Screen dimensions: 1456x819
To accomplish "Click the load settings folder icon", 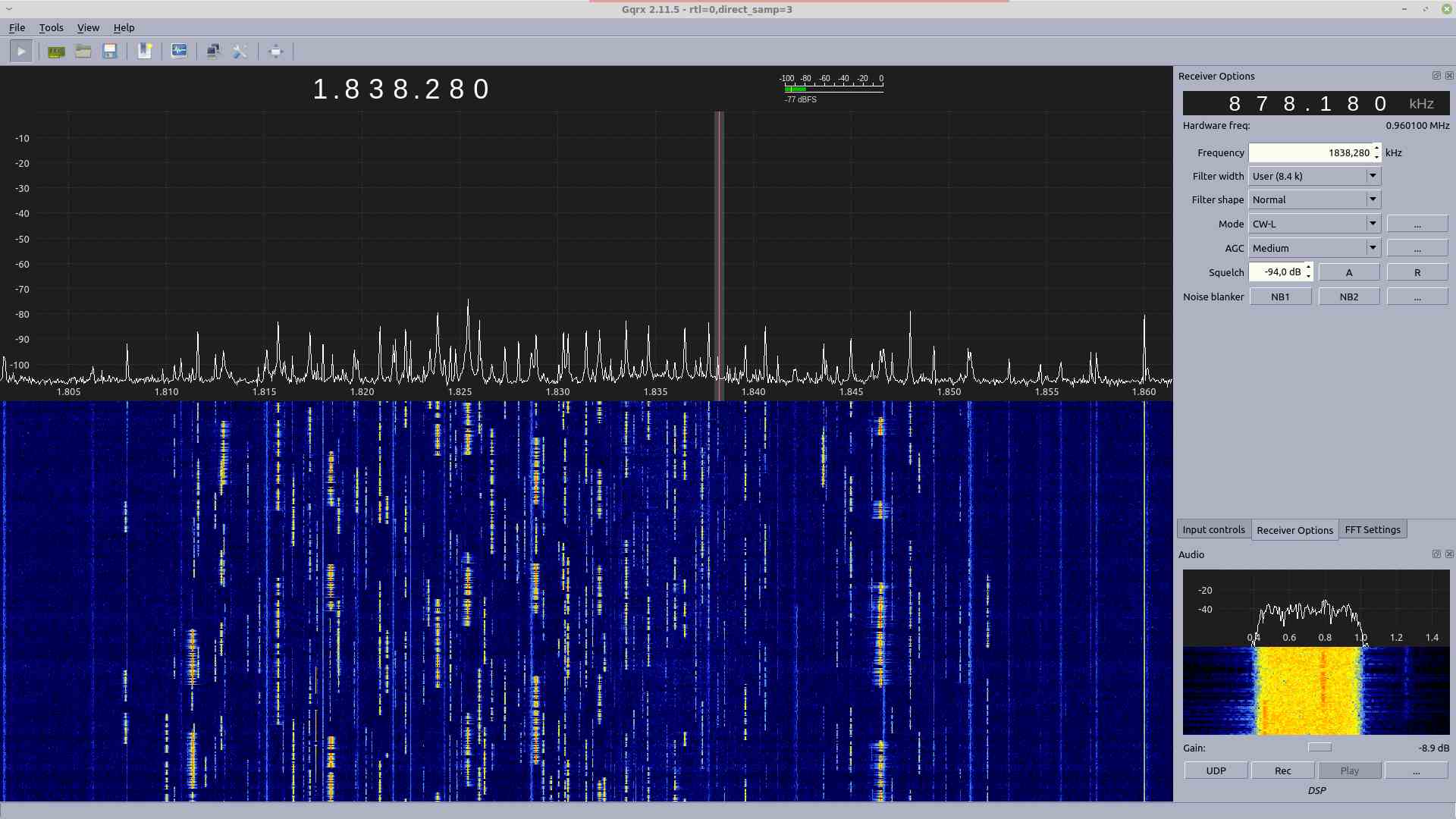I will point(83,52).
